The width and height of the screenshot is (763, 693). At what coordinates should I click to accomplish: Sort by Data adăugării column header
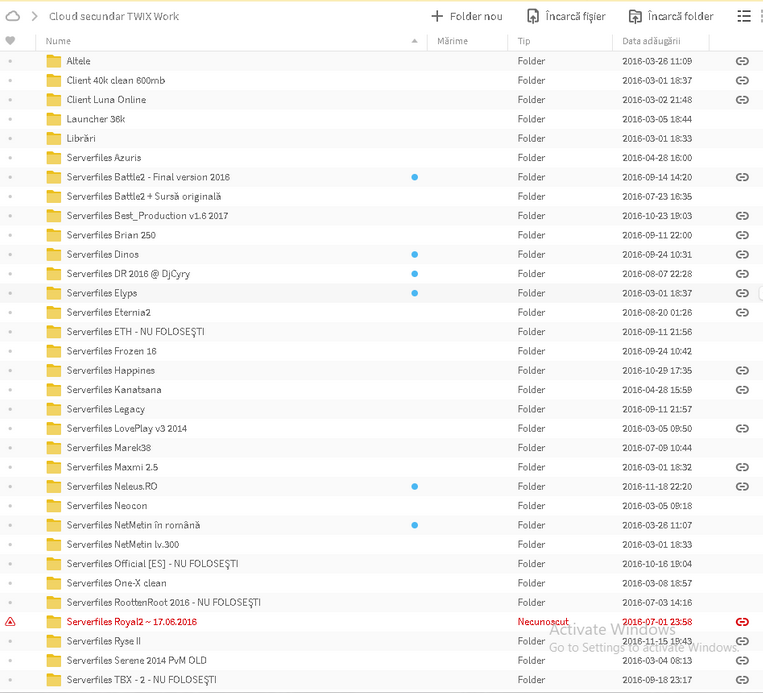[x=651, y=41]
